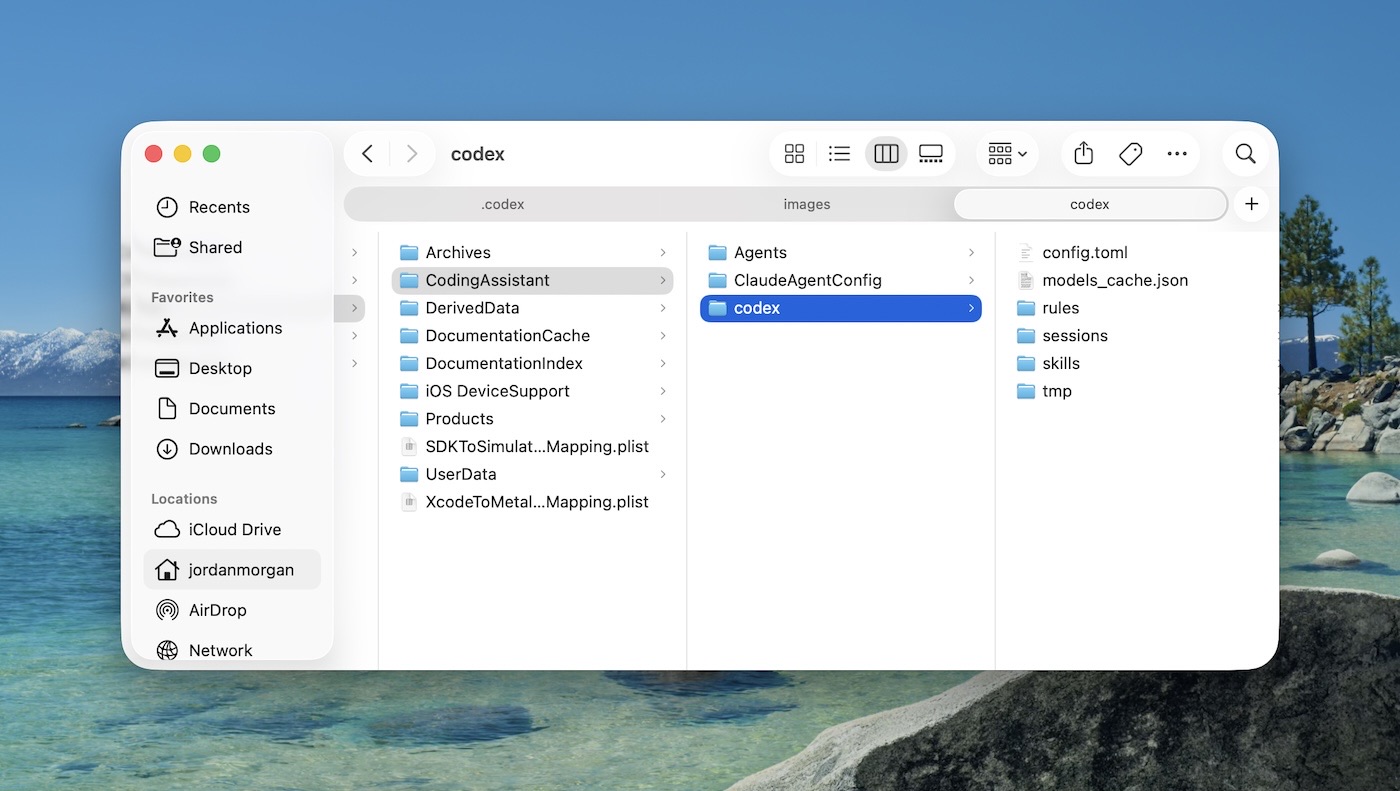Switch to the images tab

click(x=806, y=204)
